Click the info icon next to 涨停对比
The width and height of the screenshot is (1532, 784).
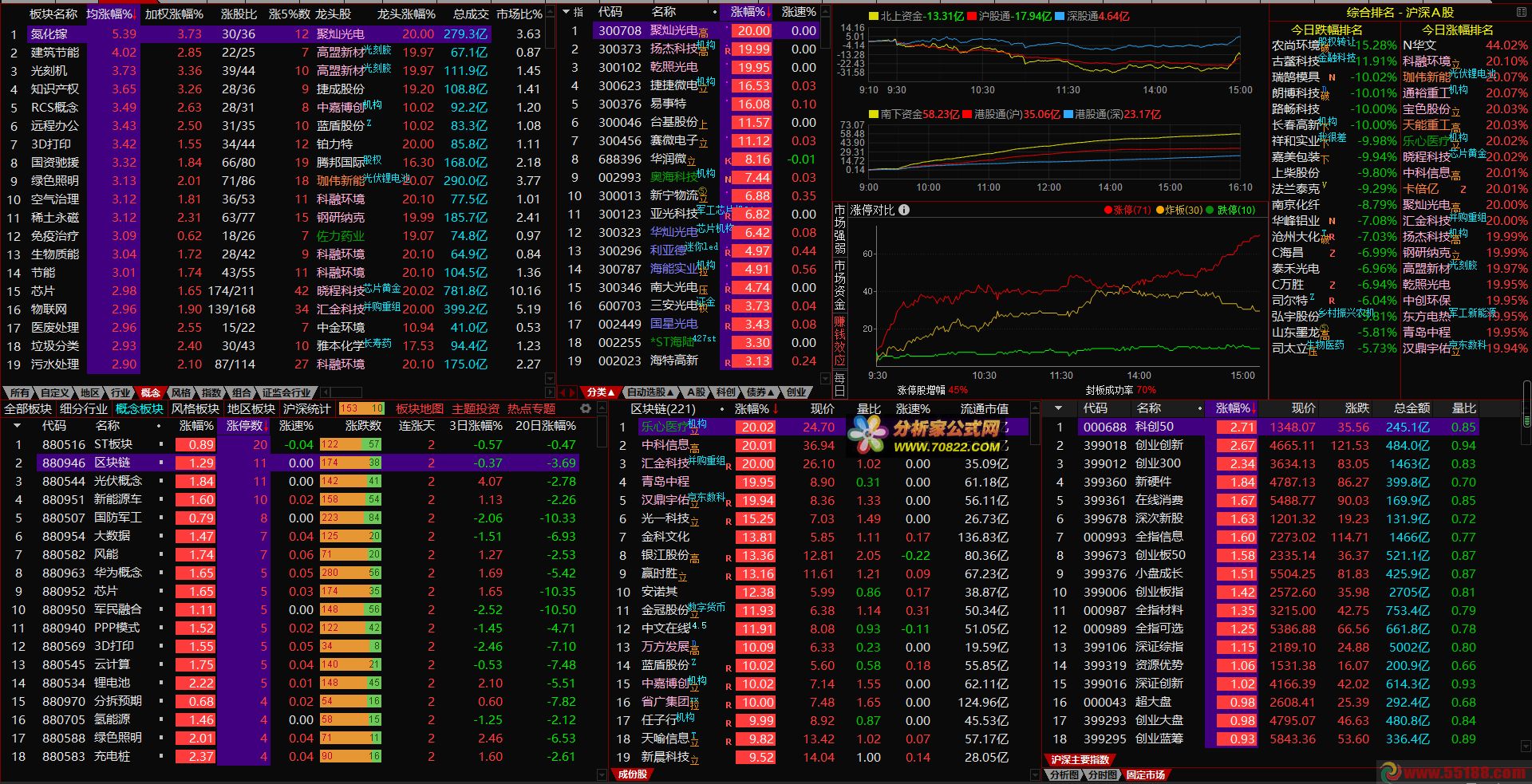pyautogui.click(x=904, y=210)
